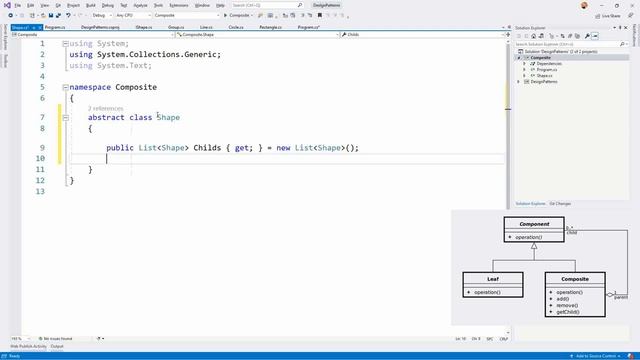Click the search magnifier icon in title bar
Screen dimensions: 640x360
pos(300,5)
